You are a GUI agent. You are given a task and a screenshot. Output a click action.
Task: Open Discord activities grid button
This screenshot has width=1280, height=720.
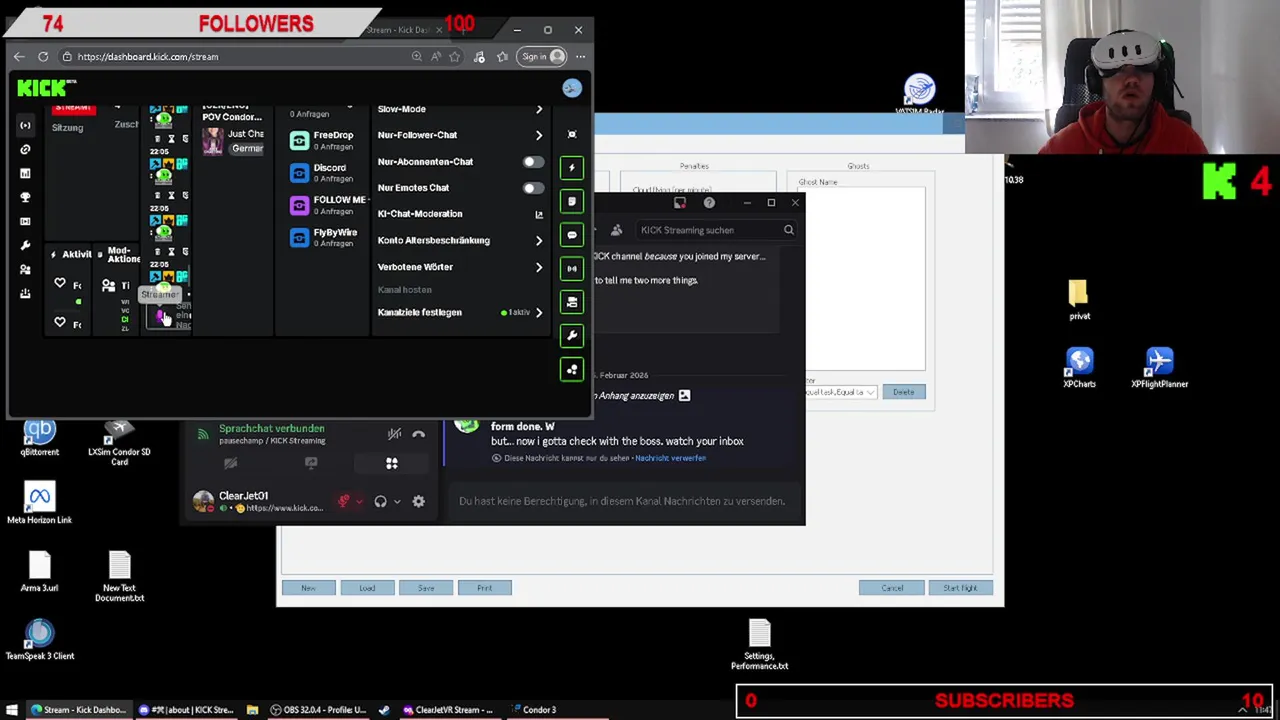[x=392, y=463]
